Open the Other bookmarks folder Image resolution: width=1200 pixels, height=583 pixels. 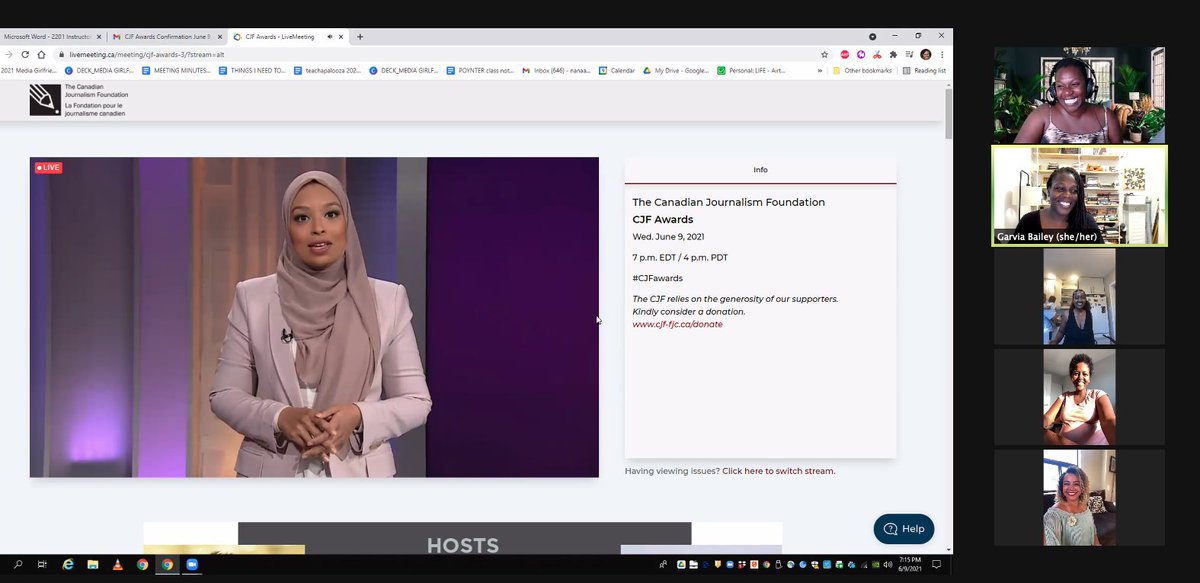pyautogui.click(x=861, y=71)
